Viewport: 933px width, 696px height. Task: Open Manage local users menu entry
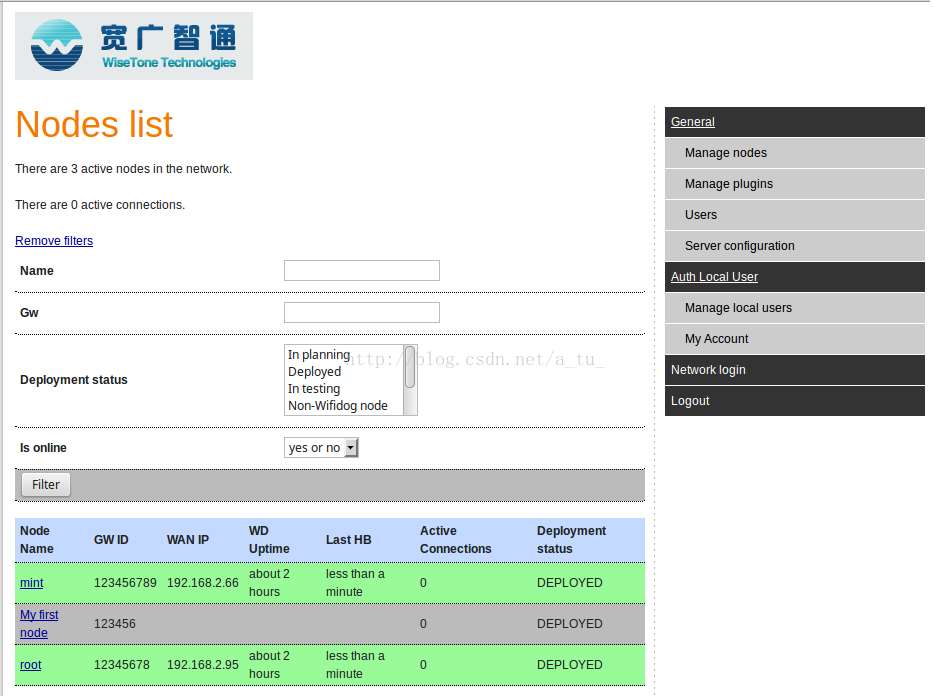point(738,308)
